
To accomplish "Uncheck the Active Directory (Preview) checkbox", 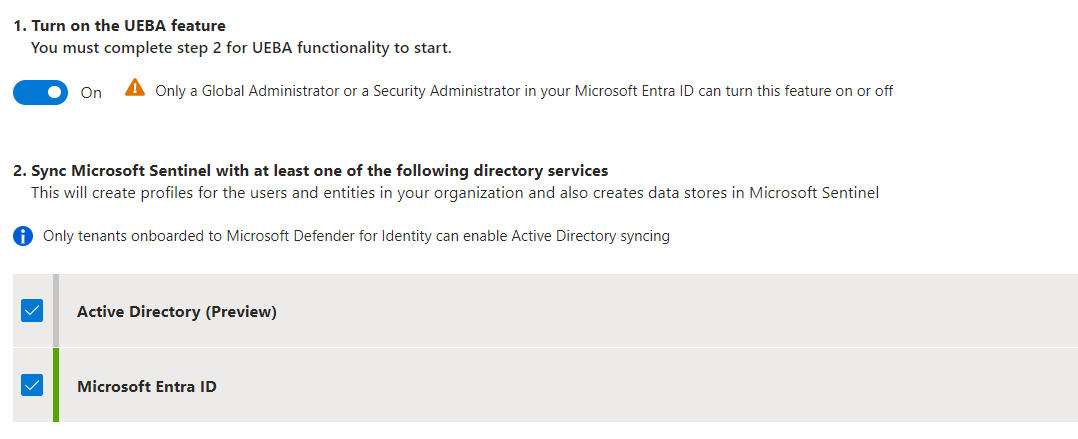I will [x=32, y=311].
